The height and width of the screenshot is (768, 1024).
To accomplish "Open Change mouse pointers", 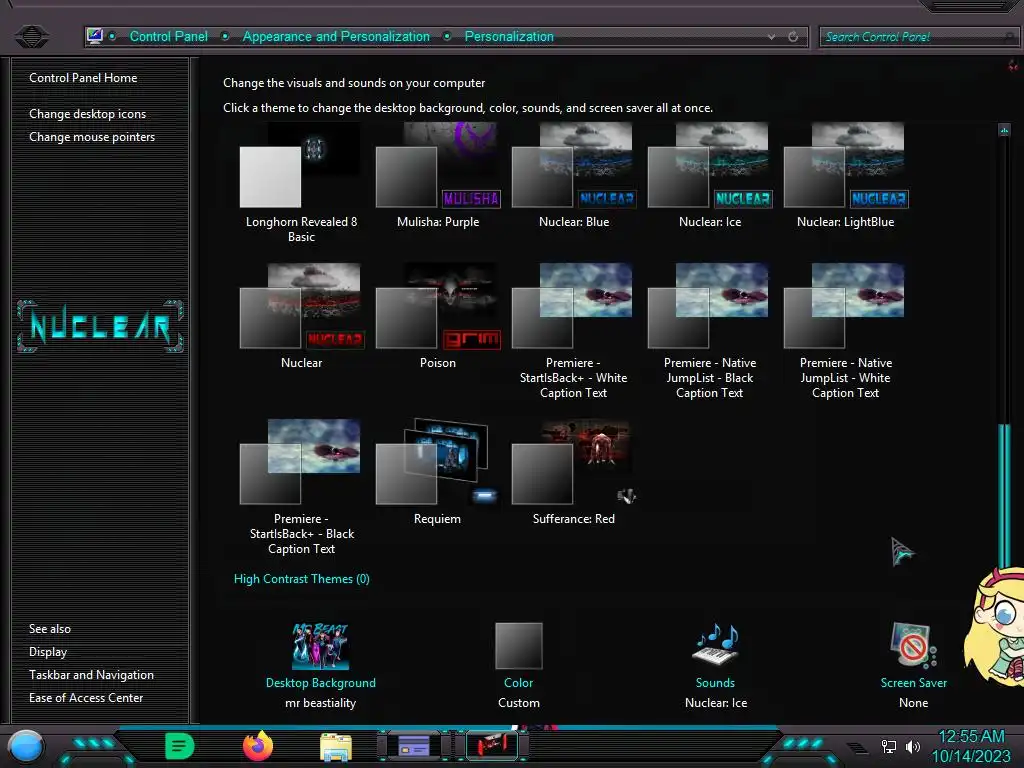I will [92, 136].
